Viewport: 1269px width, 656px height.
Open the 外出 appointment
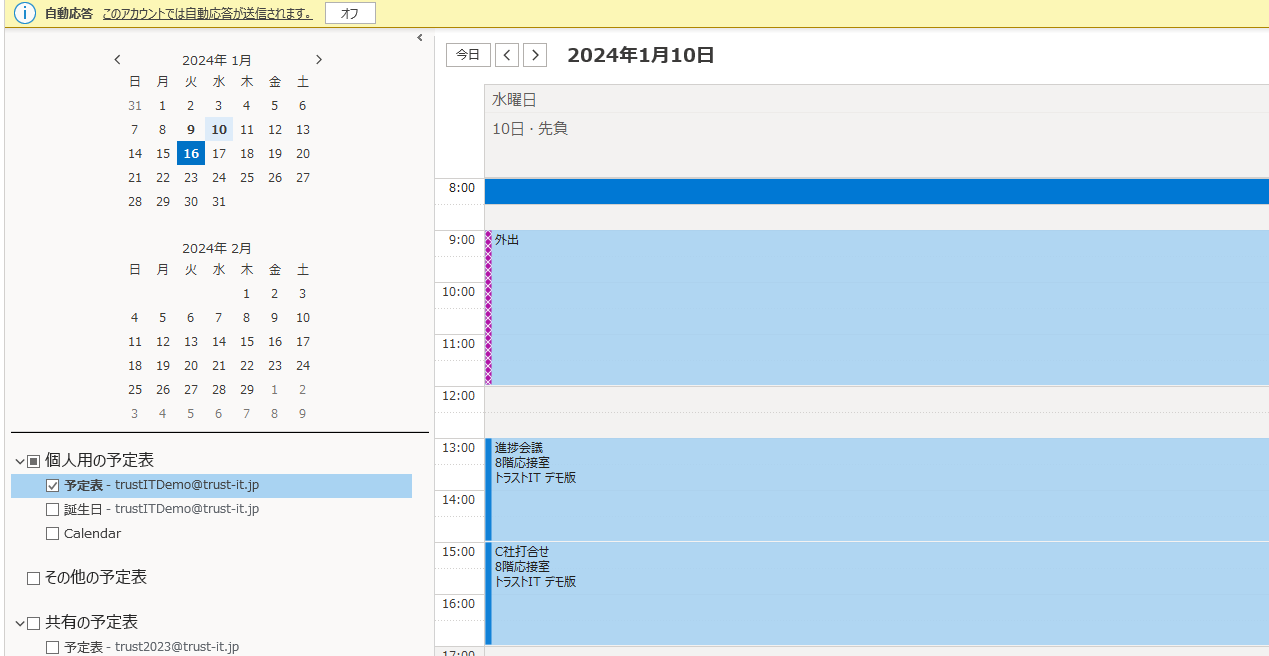click(800, 300)
